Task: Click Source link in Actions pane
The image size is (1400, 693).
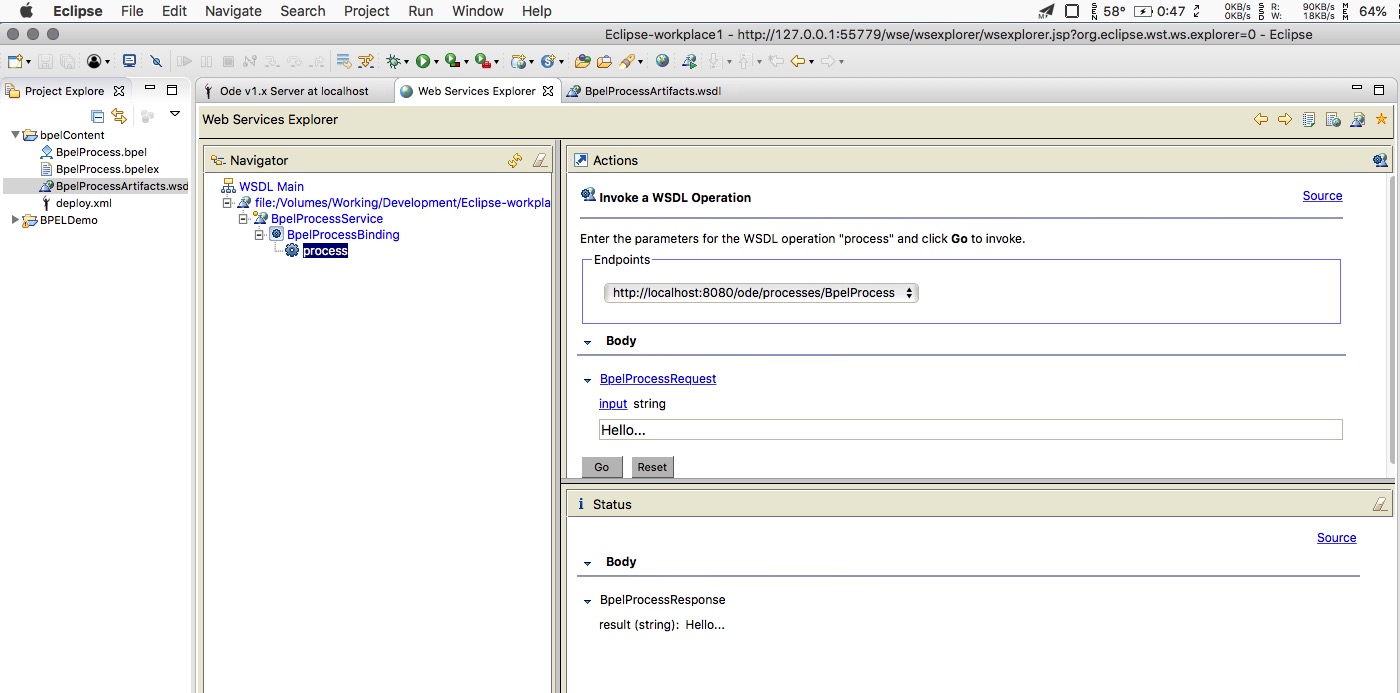Action: pyautogui.click(x=1322, y=196)
